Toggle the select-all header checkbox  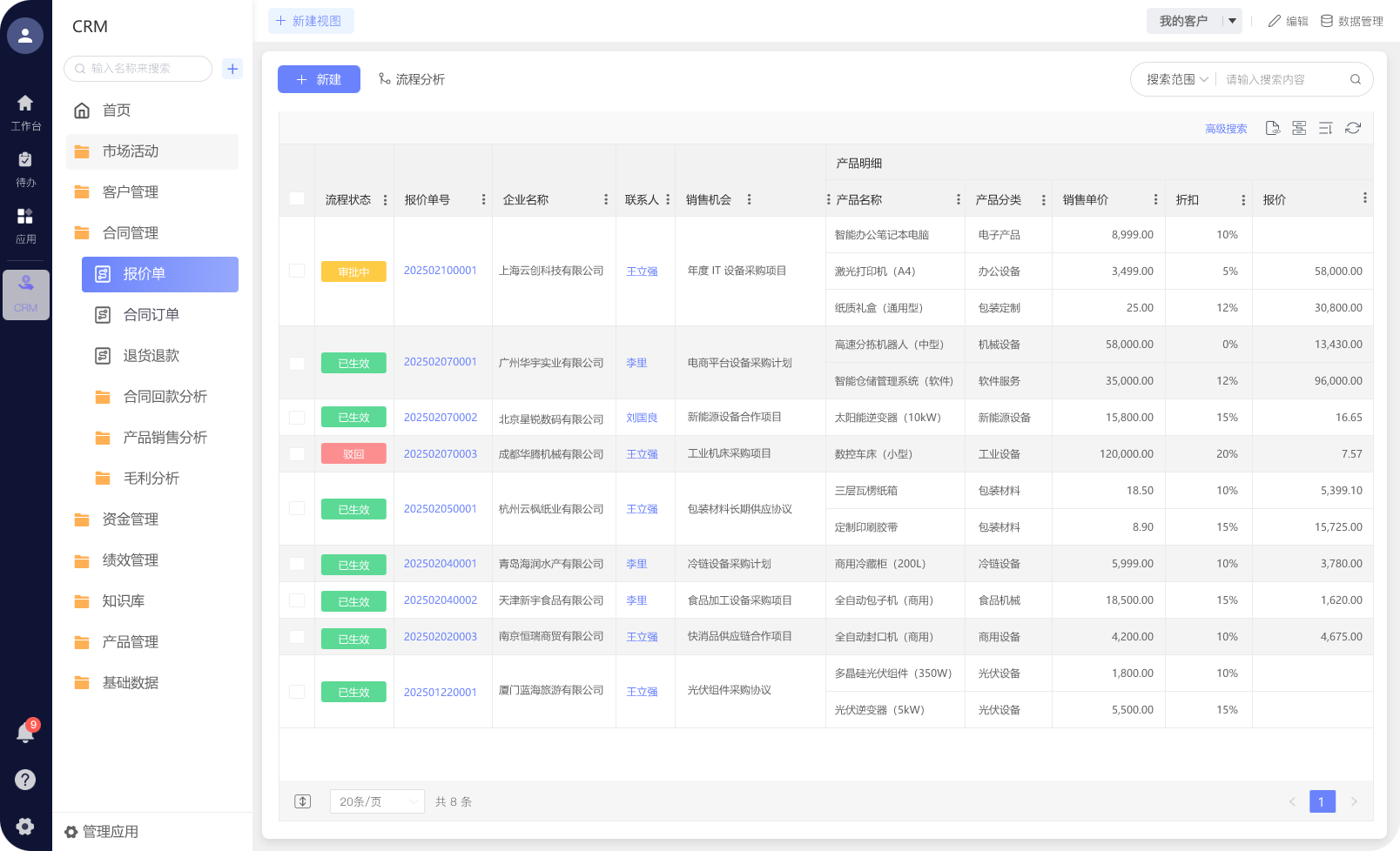point(297,198)
